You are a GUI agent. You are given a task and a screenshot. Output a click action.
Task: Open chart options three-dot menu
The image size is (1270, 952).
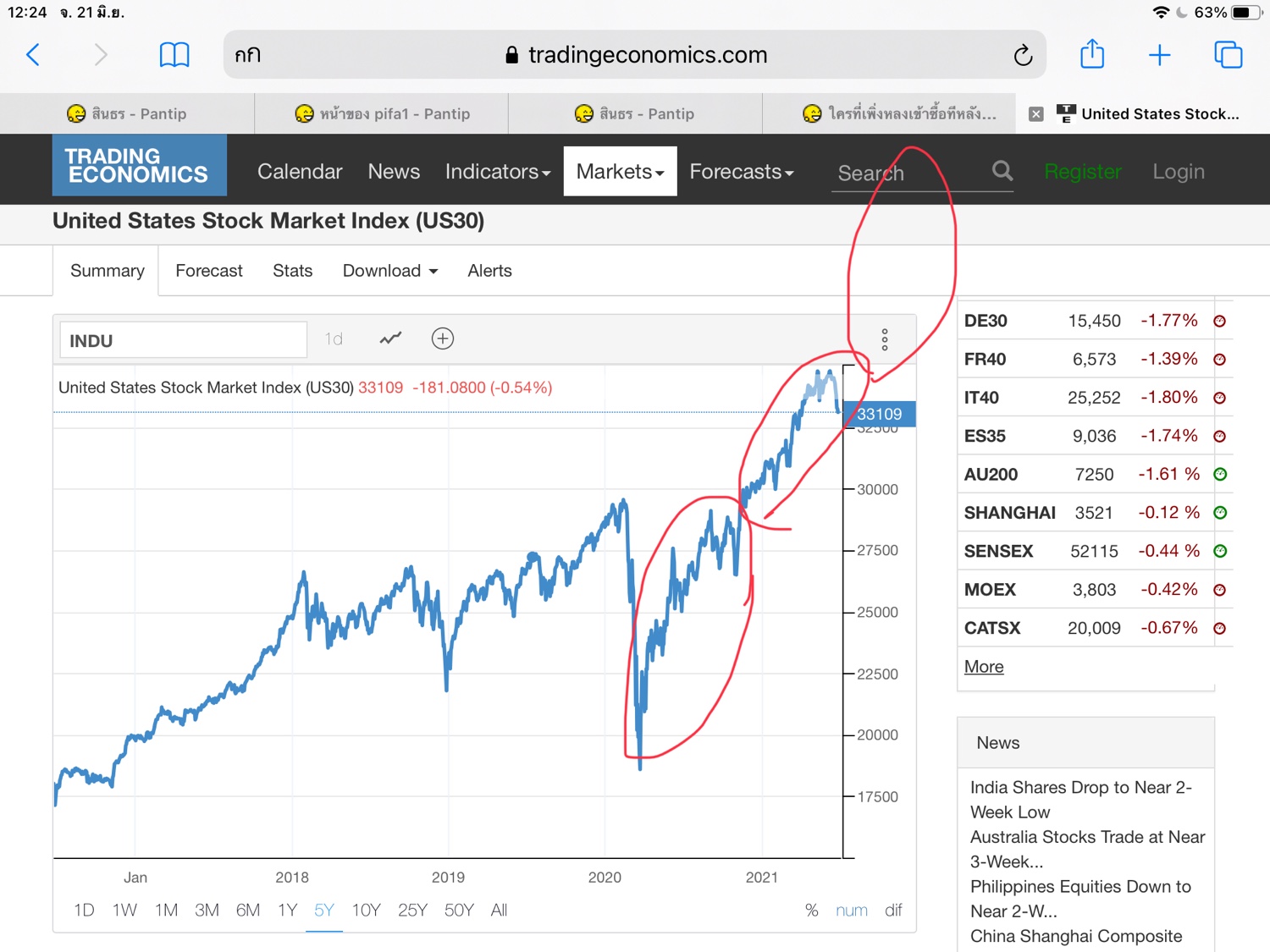885,339
